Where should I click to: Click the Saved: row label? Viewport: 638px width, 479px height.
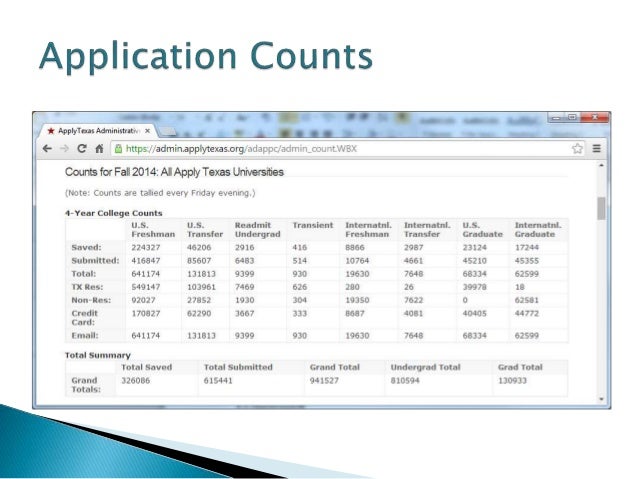[86, 247]
